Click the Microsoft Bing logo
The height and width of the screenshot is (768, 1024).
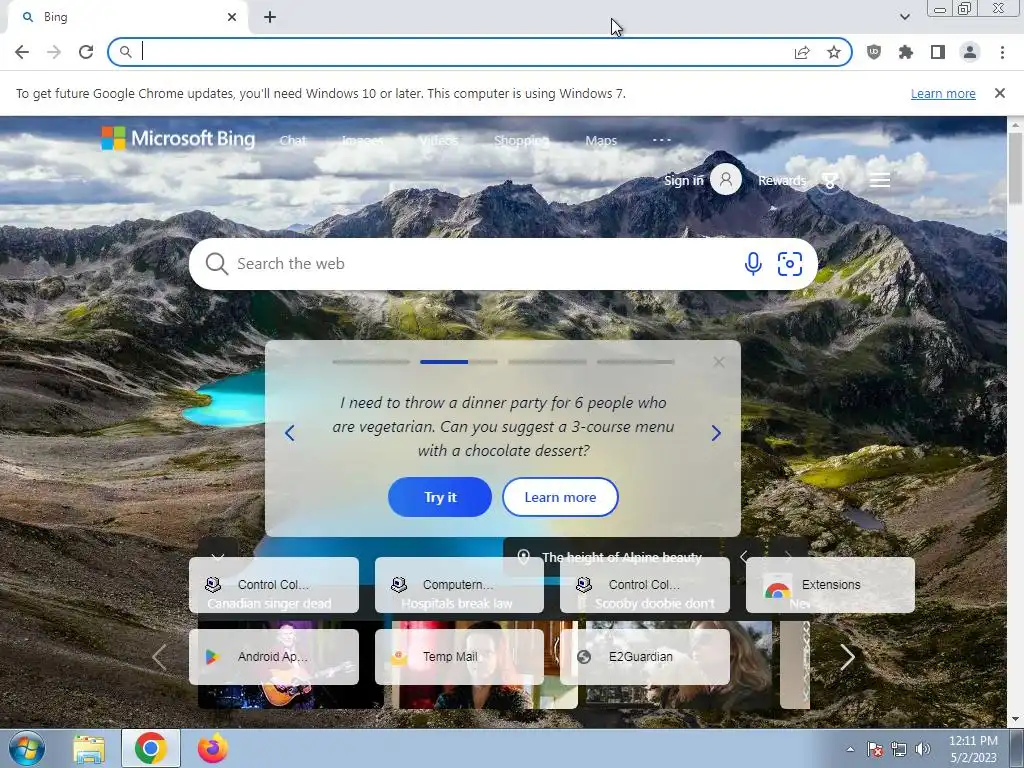click(x=178, y=138)
